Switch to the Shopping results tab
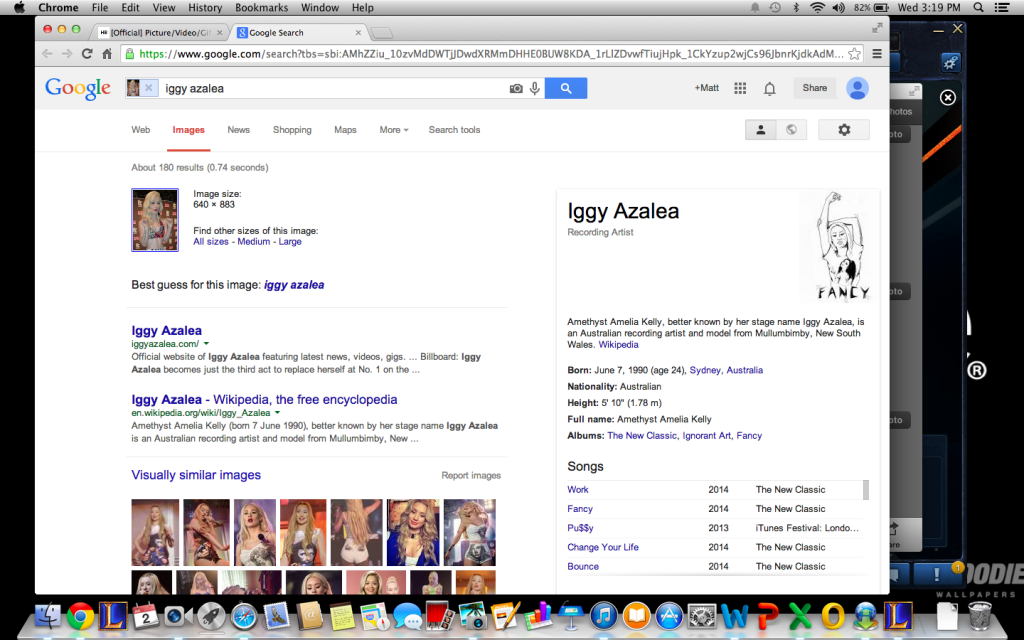The height and width of the screenshot is (640, 1024). pyautogui.click(x=292, y=130)
